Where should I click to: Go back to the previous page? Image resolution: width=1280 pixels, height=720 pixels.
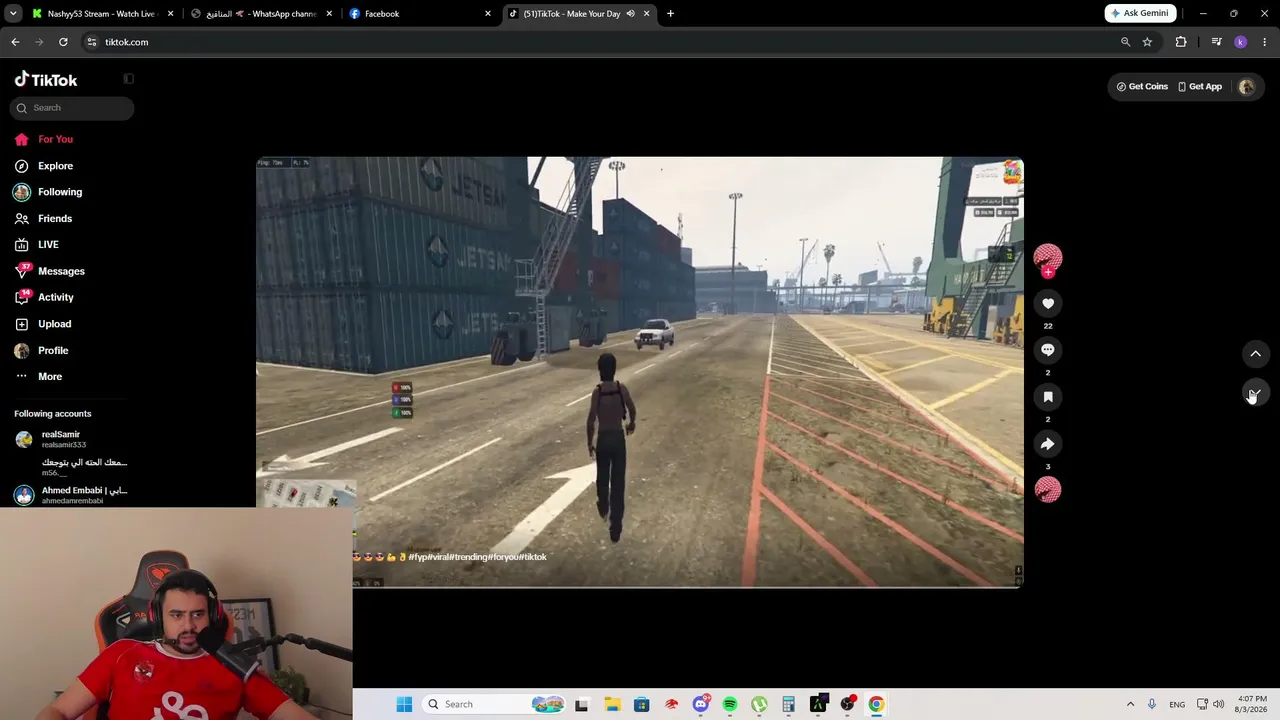click(15, 42)
